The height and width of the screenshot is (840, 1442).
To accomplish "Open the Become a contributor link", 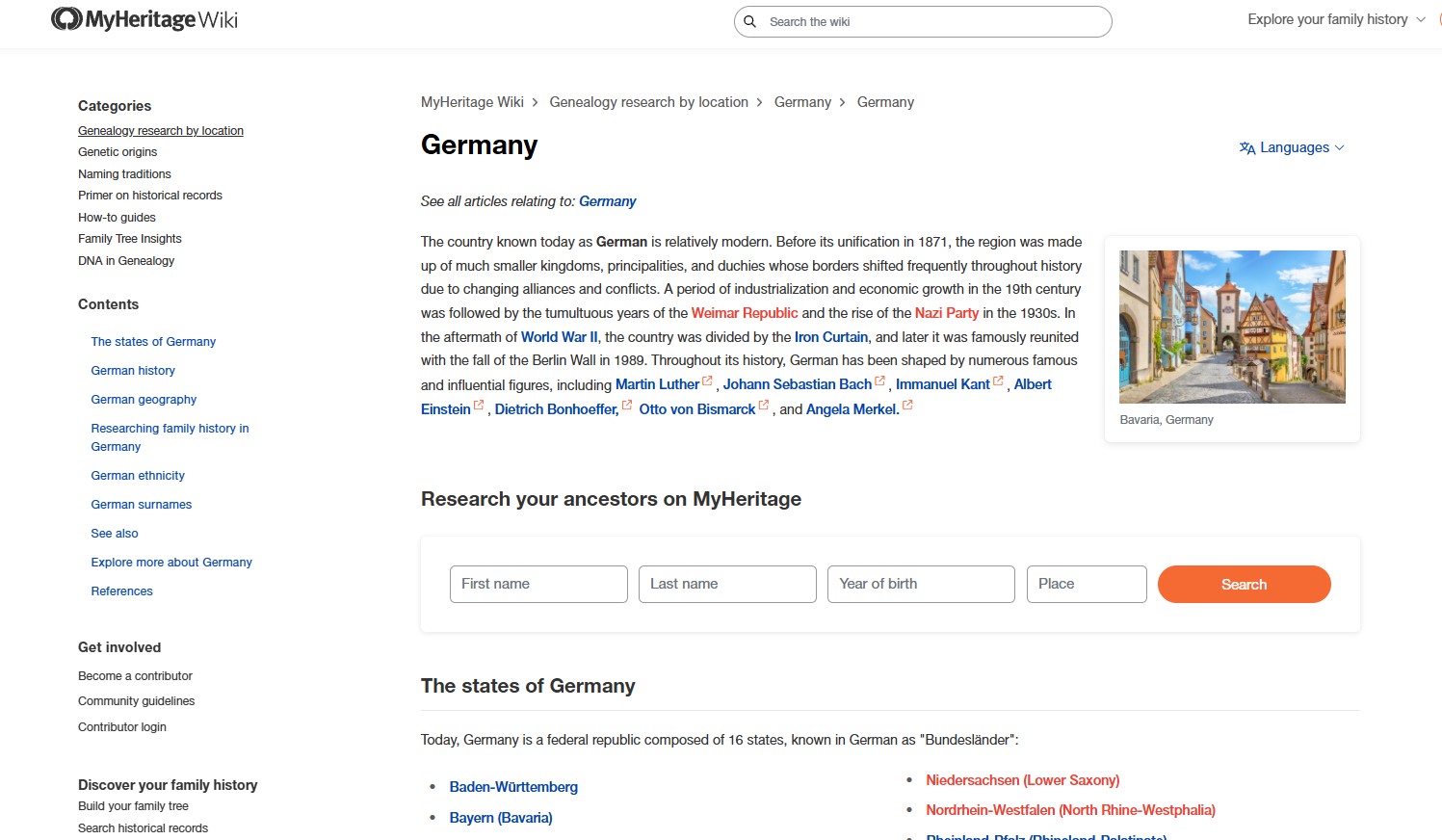I will pos(135,675).
